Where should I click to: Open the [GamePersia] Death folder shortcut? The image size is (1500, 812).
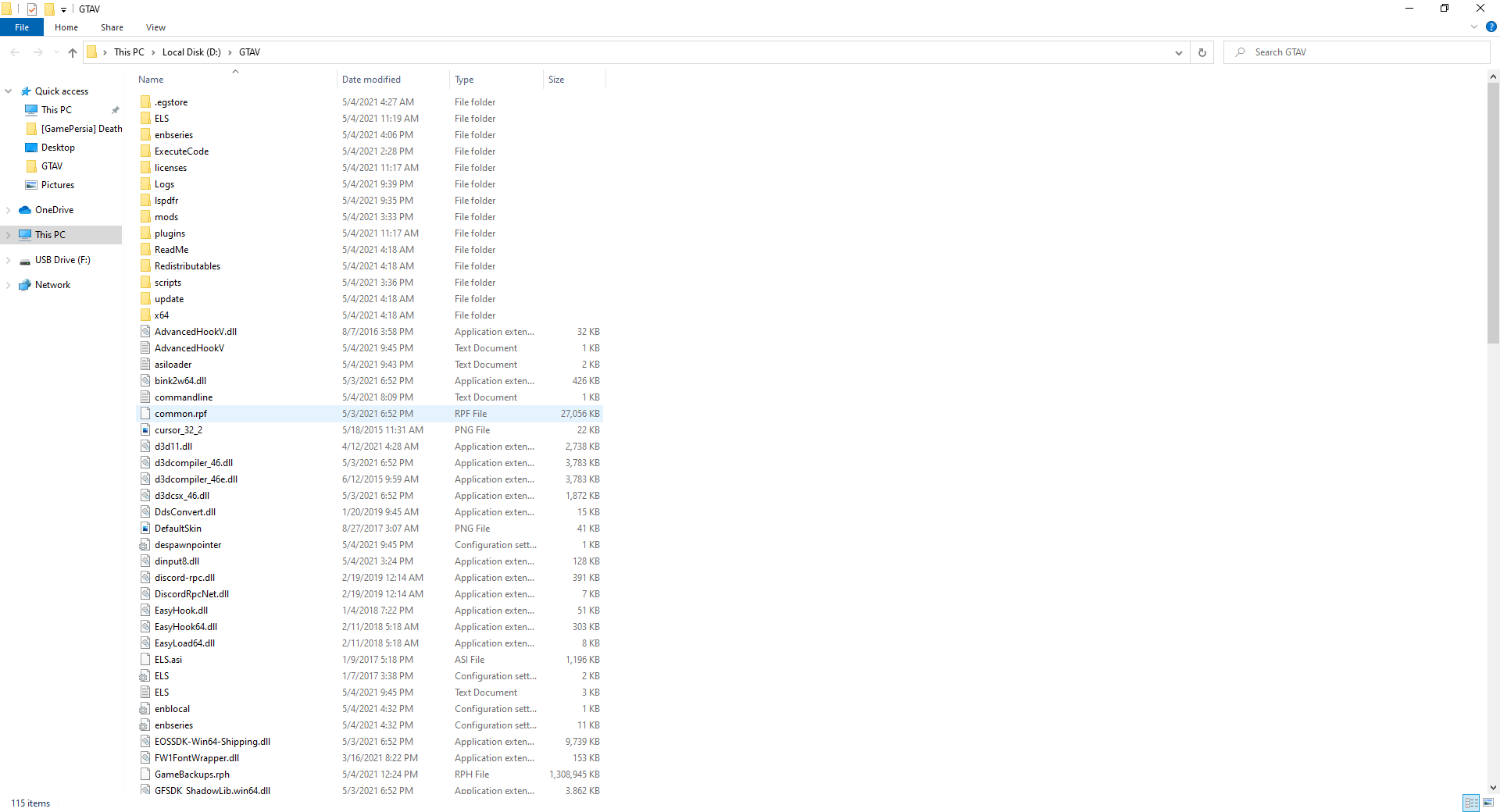click(81, 129)
